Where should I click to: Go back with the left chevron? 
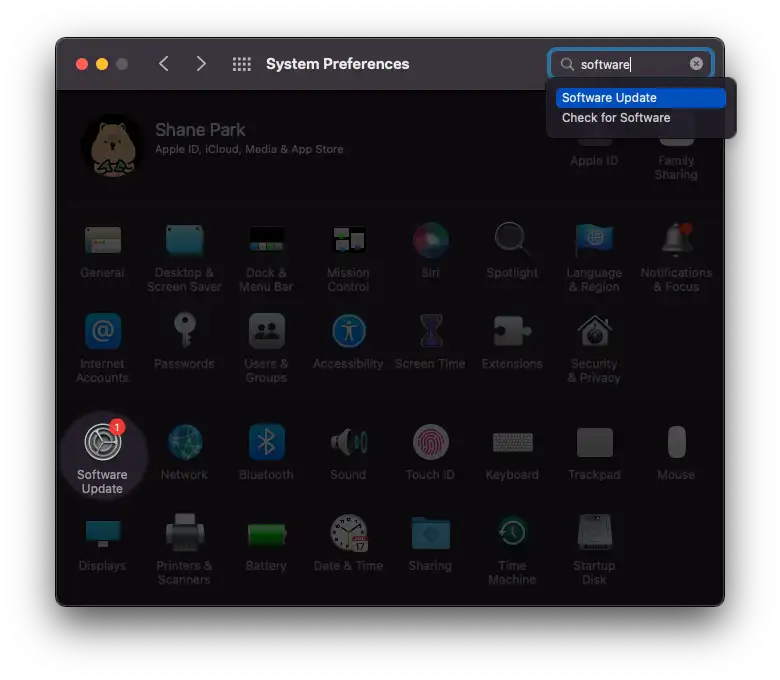pyautogui.click(x=164, y=64)
